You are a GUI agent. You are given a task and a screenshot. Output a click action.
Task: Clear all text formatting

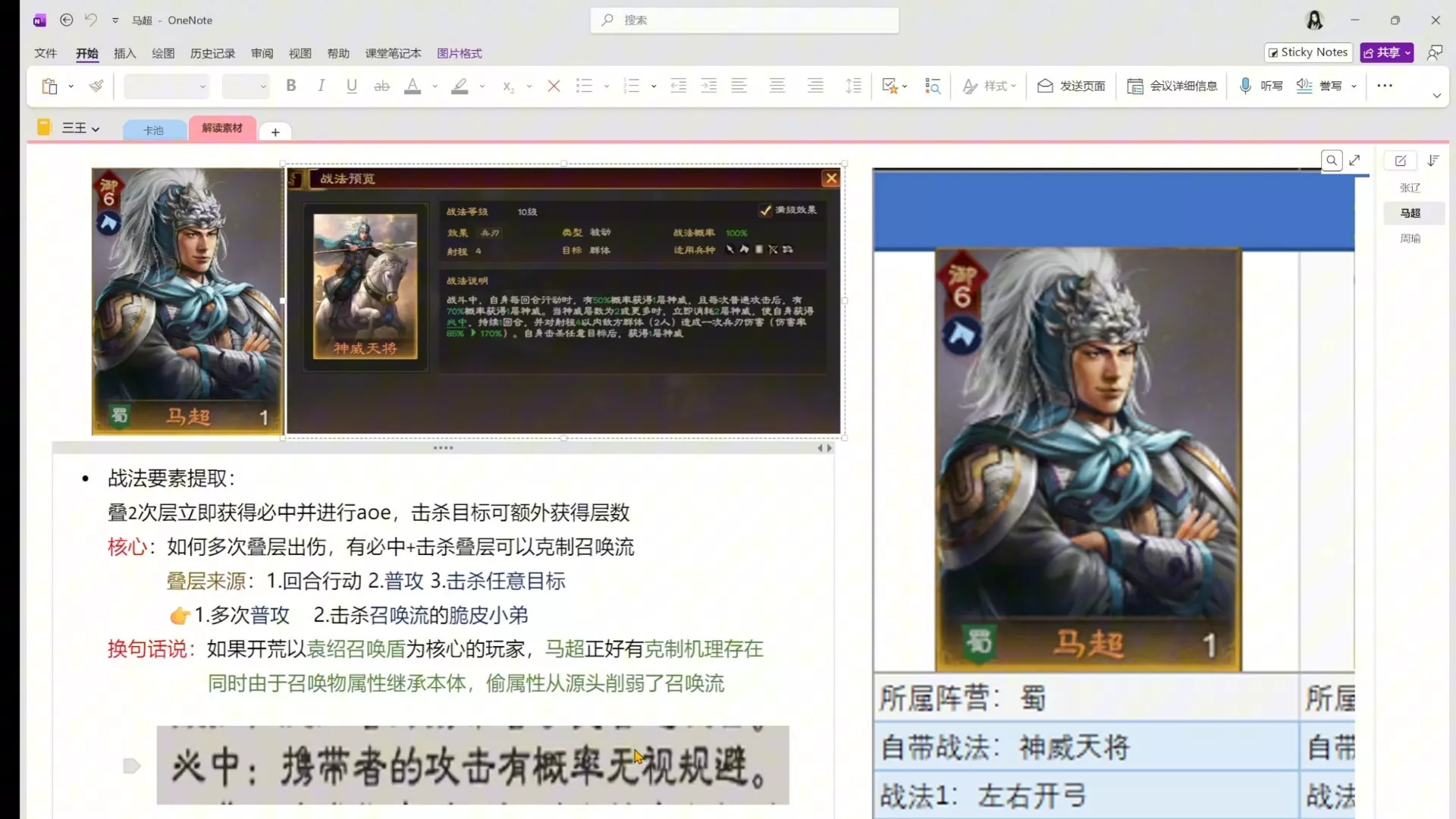coord(554,86)
